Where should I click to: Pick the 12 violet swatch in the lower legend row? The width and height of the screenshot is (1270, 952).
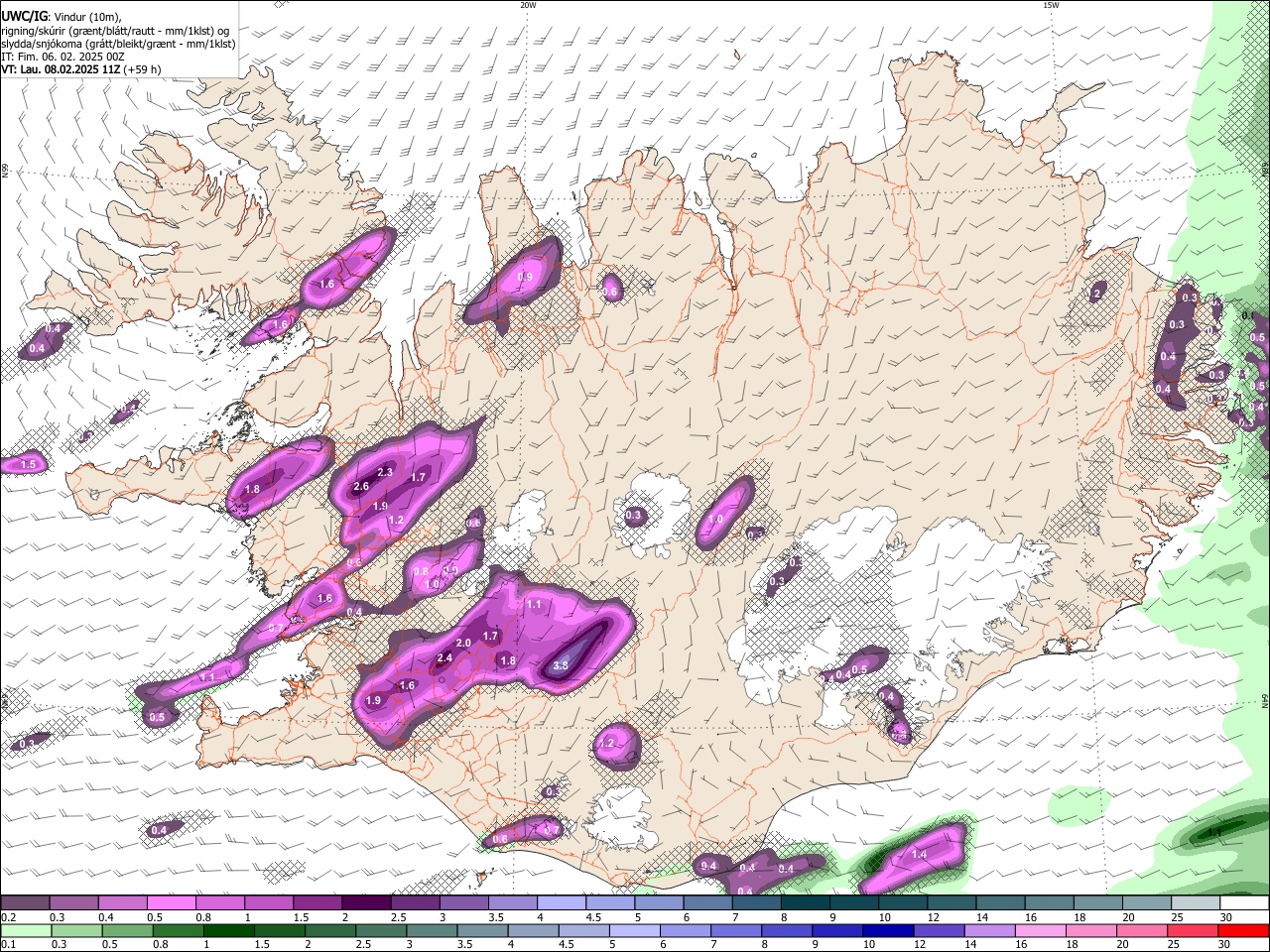point(940,930)
